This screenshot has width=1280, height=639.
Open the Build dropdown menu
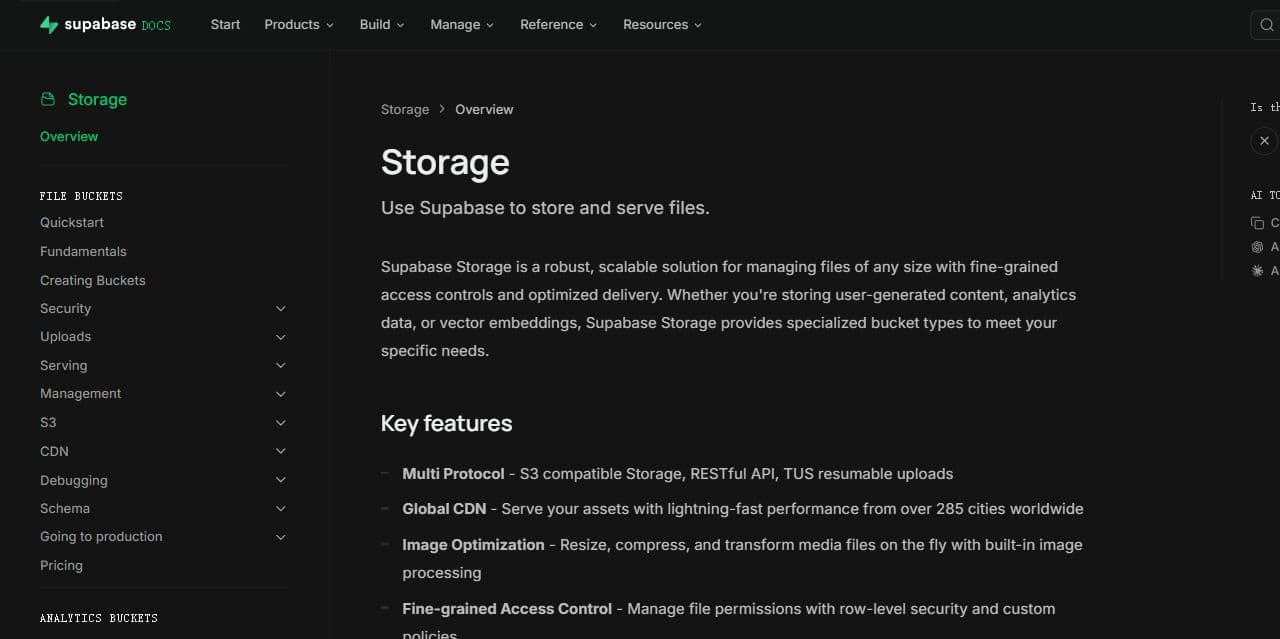coord(382,25)
